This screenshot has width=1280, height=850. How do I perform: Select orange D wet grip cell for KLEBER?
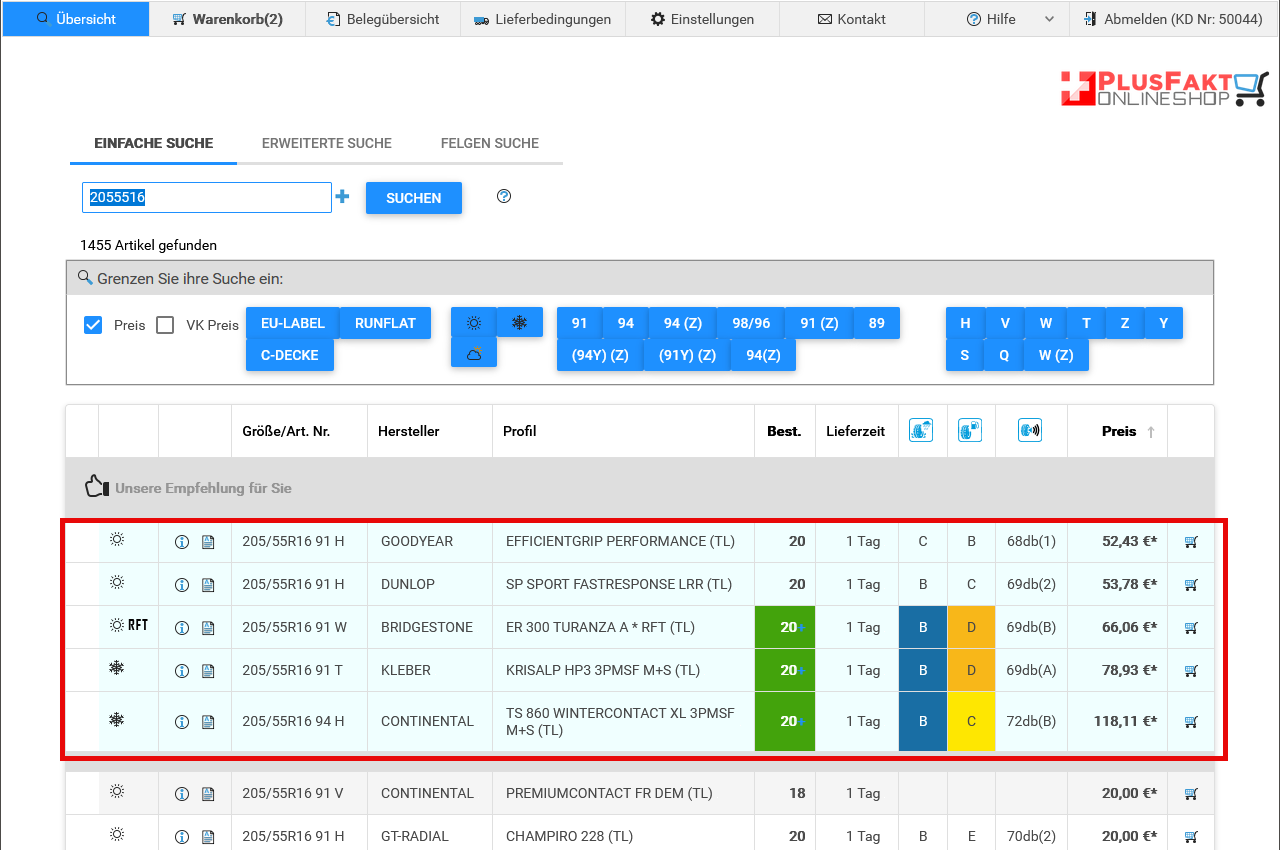(971, 671)
